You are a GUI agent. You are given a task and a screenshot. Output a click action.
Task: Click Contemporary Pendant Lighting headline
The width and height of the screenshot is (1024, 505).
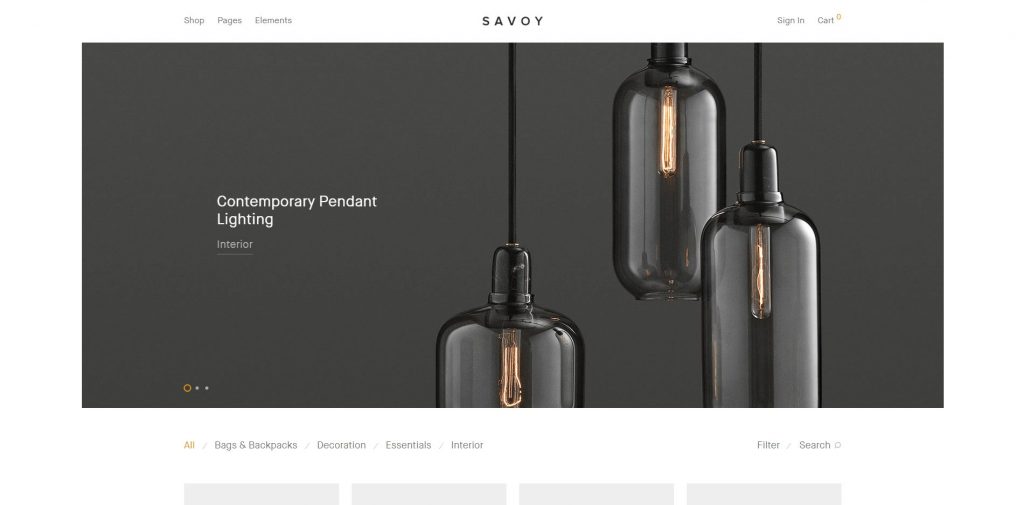tap(296, 210)
